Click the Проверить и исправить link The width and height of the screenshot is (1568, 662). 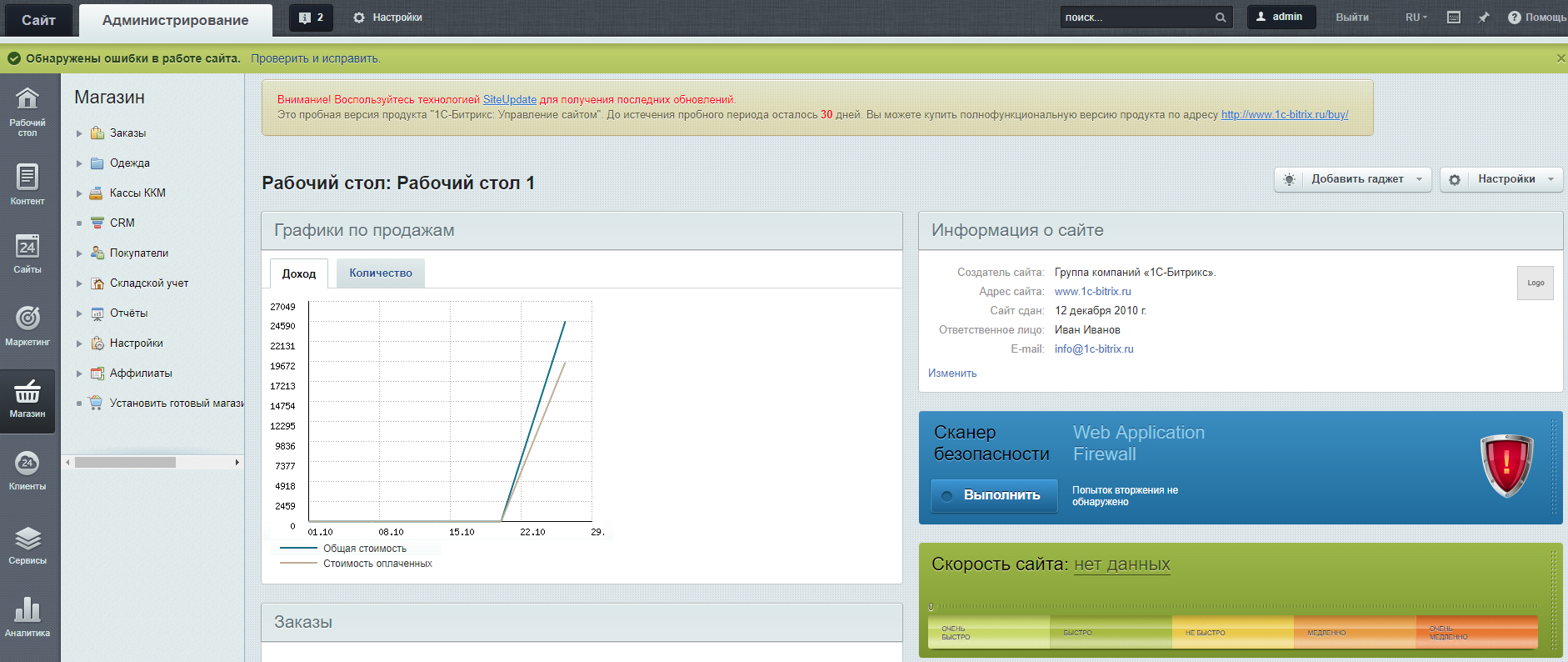(315, 58)
